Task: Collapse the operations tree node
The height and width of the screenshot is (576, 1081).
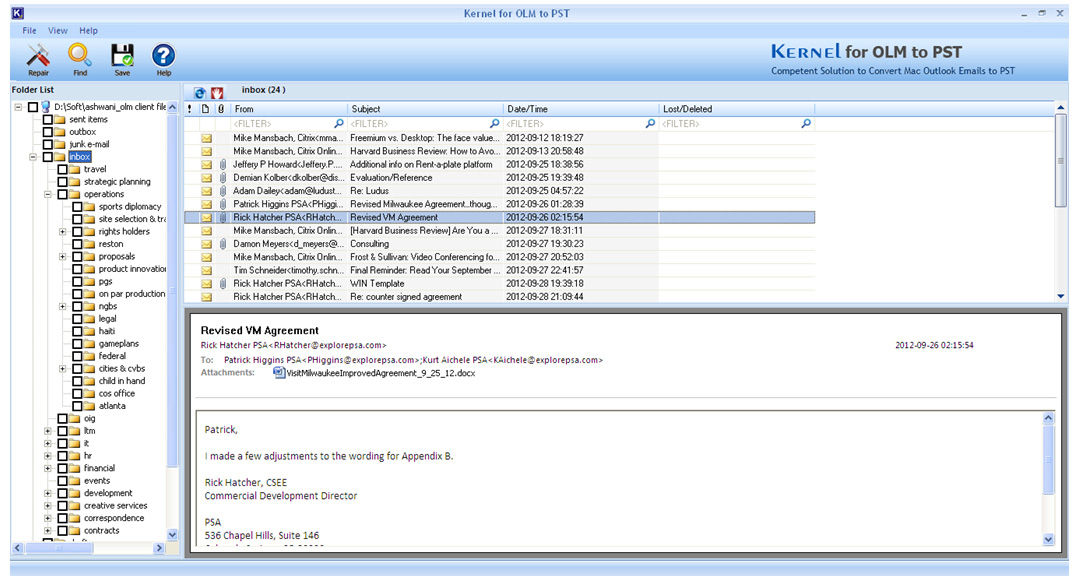Action: pyautogui.click(x=48, y=194)
